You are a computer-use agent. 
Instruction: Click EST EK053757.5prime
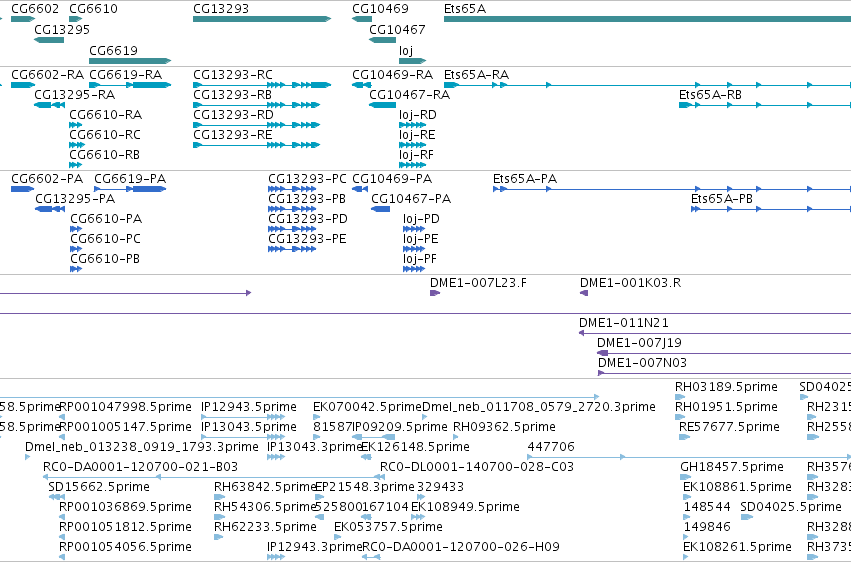pos(338,538)
